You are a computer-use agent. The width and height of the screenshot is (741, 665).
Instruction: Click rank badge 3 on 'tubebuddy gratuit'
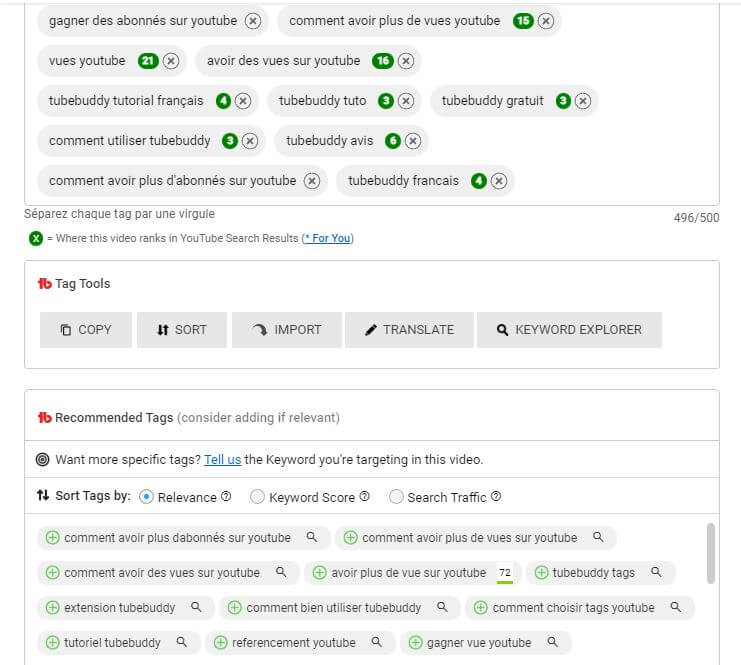[x=563, y=101]
